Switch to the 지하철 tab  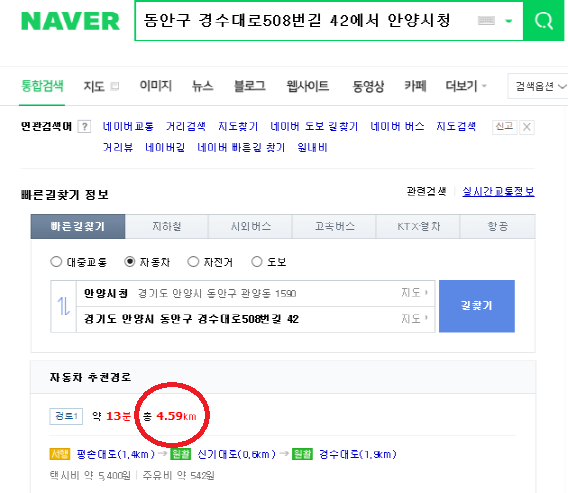pyautogui.click(x=167, y=226)
